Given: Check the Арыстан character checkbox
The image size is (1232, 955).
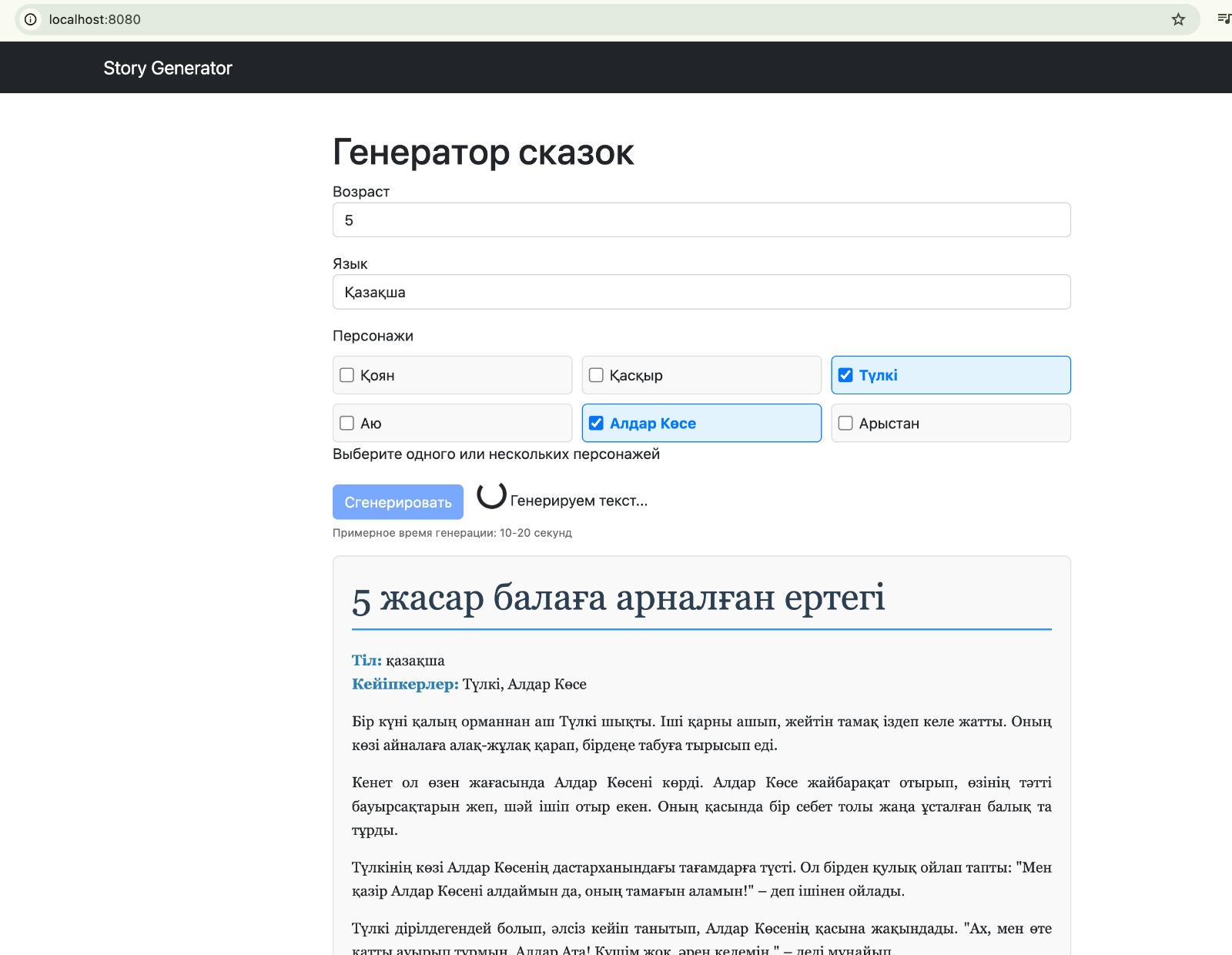Looking at the screenshot, I should pyautogui.click(x=845, y=423).
